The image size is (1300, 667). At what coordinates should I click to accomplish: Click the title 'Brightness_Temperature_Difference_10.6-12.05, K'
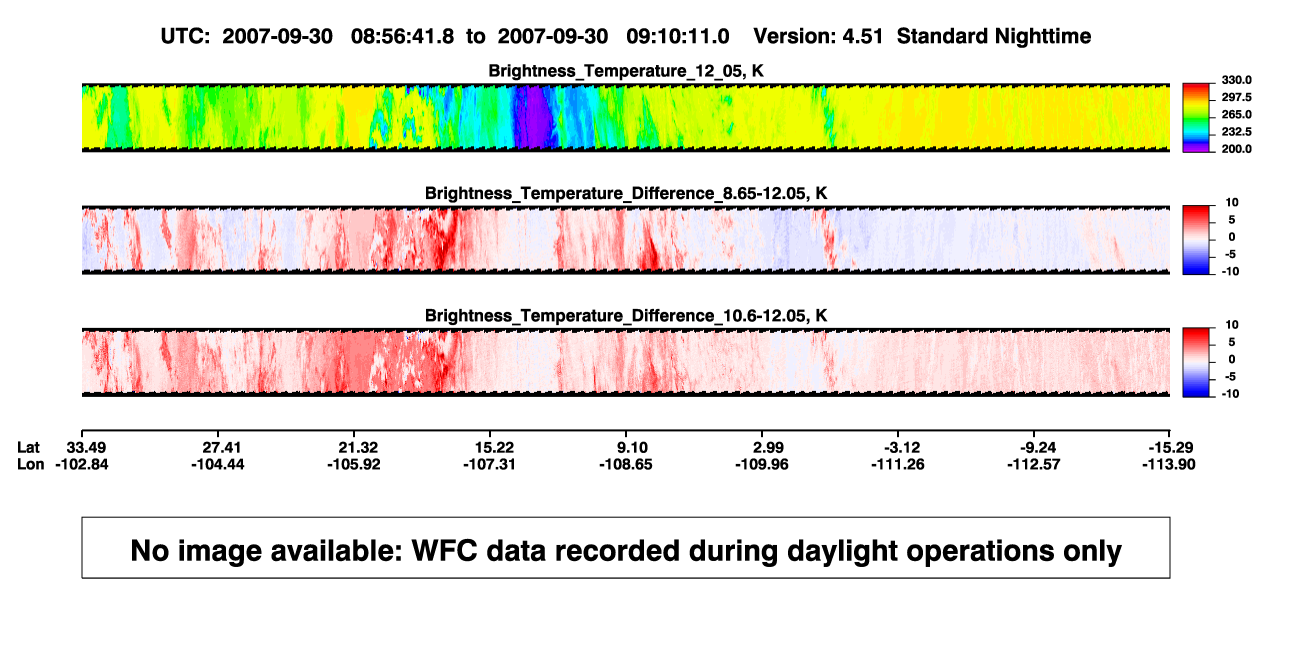point(626,316)
